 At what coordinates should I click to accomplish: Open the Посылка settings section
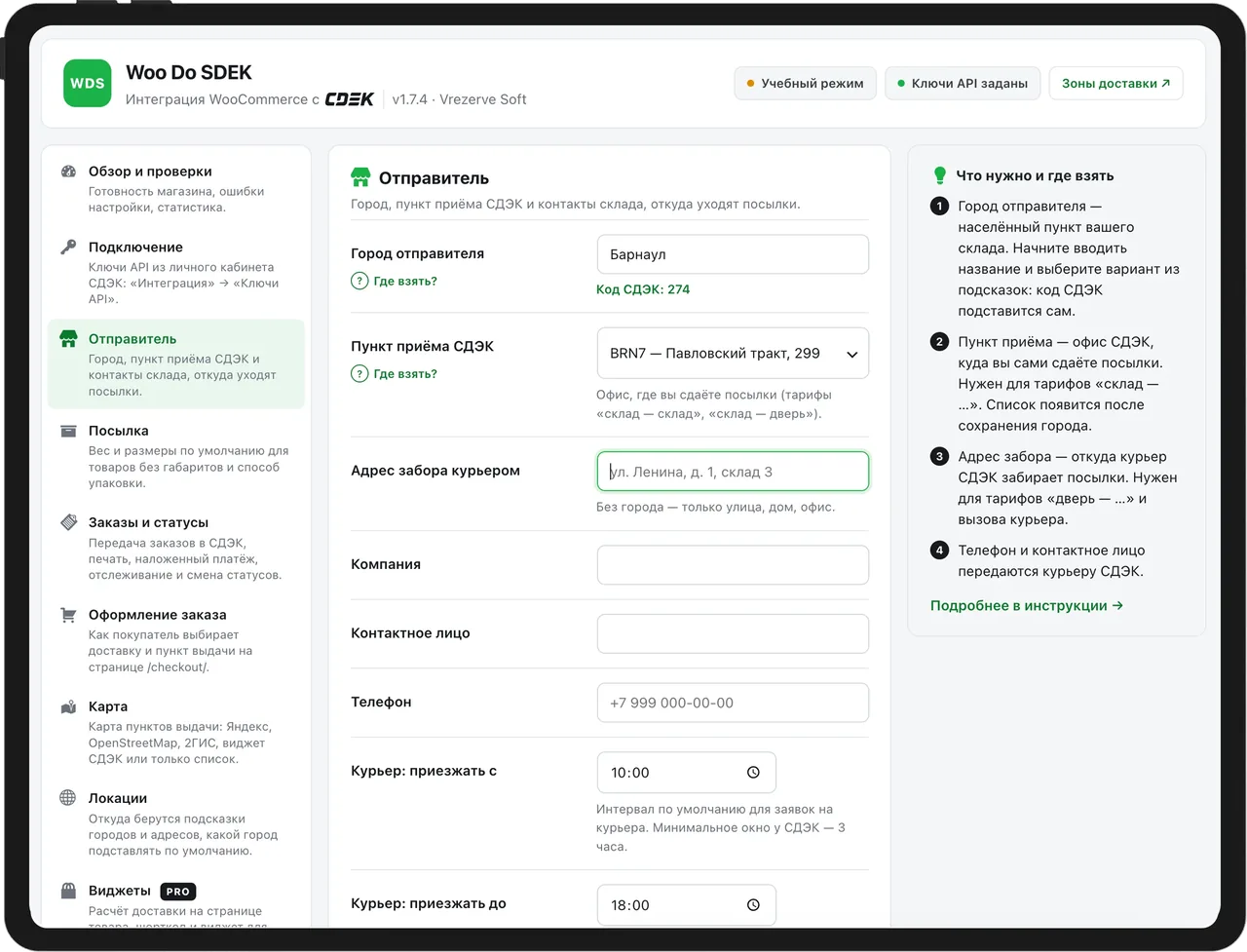[x=176, y=456]
